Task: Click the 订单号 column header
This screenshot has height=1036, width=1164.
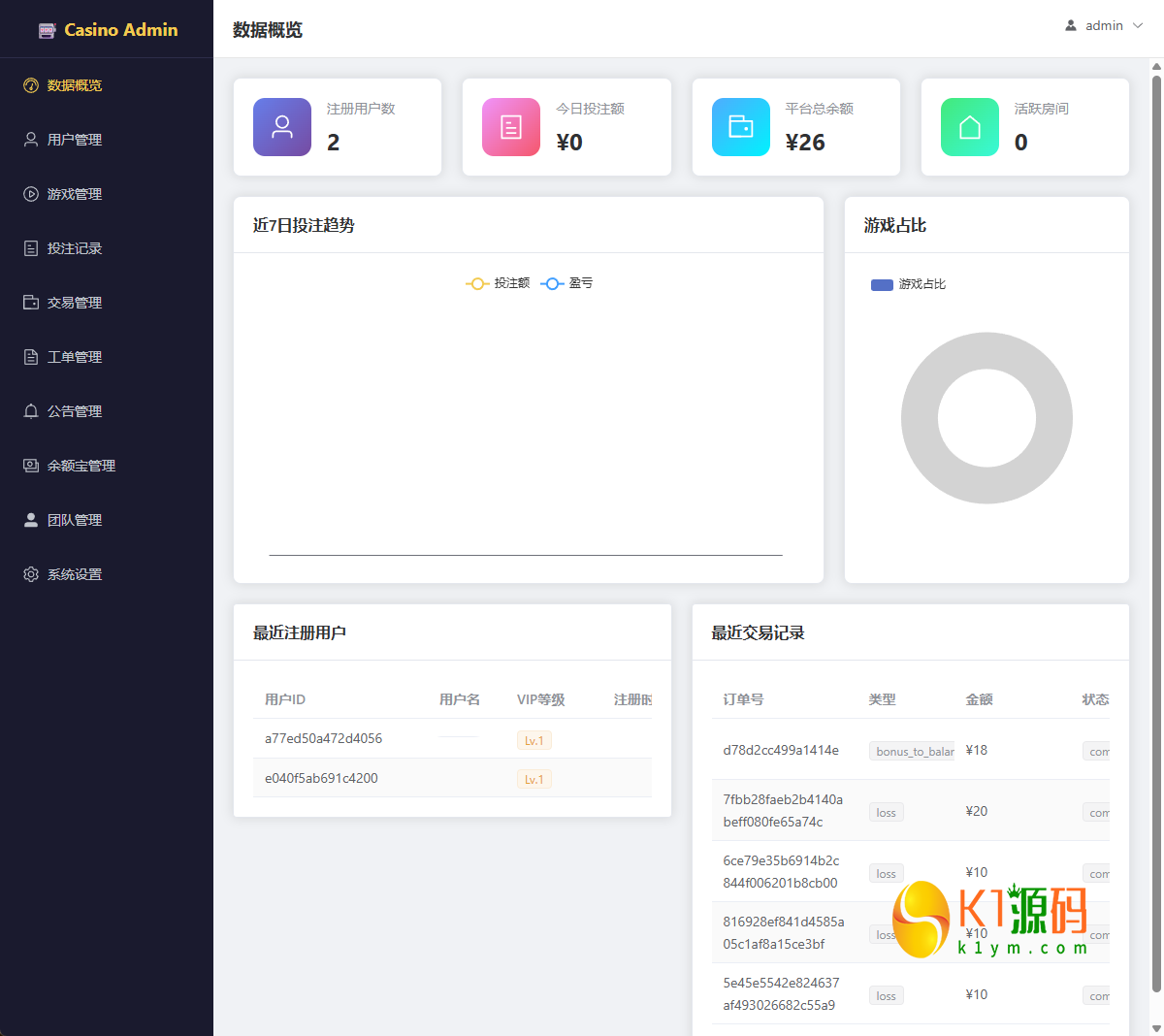Action: 743,699
